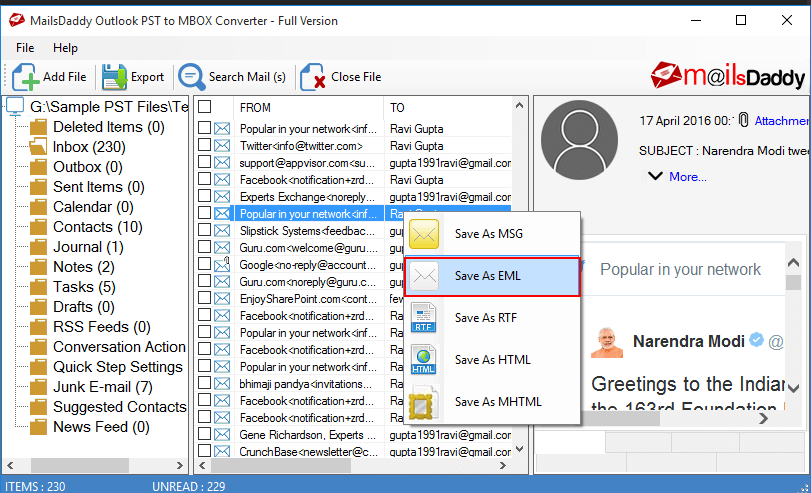Click the MailsDaddy logo

728,76
